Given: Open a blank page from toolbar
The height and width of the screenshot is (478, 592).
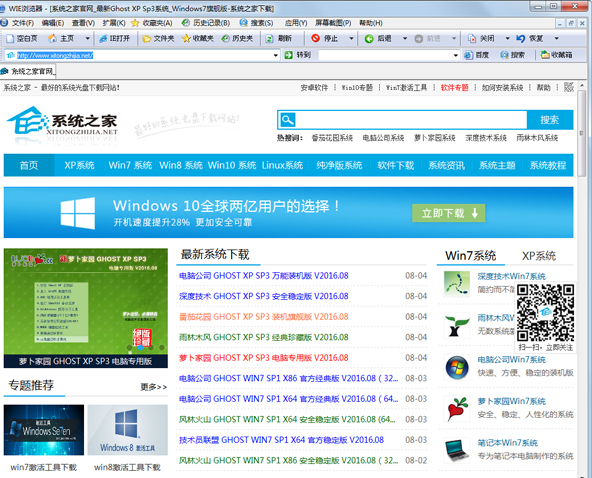Looking at the screenshot, I should 22,39.
